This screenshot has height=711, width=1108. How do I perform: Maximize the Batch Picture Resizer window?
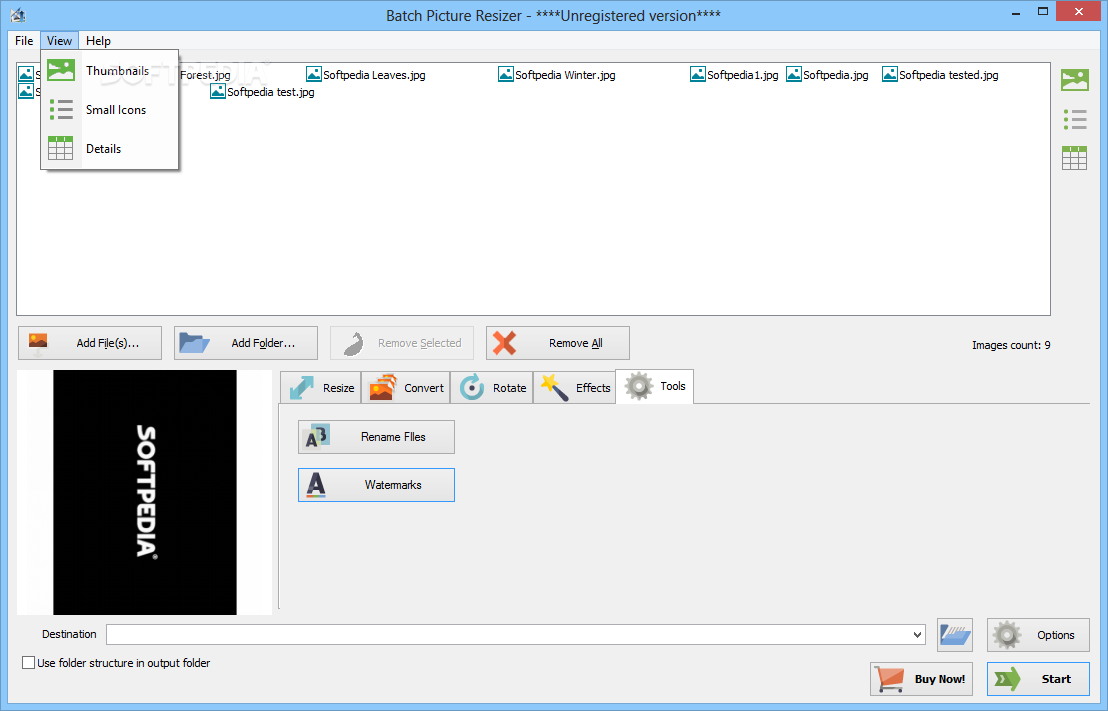pyautogui.click(x=1043, y=12)
